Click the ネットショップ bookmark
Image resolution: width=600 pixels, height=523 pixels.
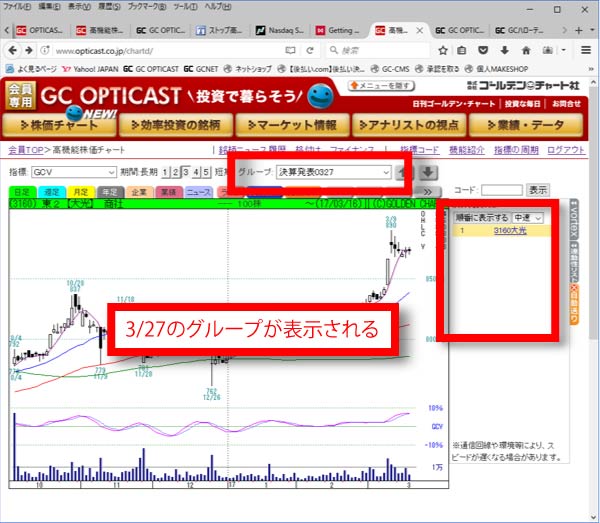click(x=248, y=69)
